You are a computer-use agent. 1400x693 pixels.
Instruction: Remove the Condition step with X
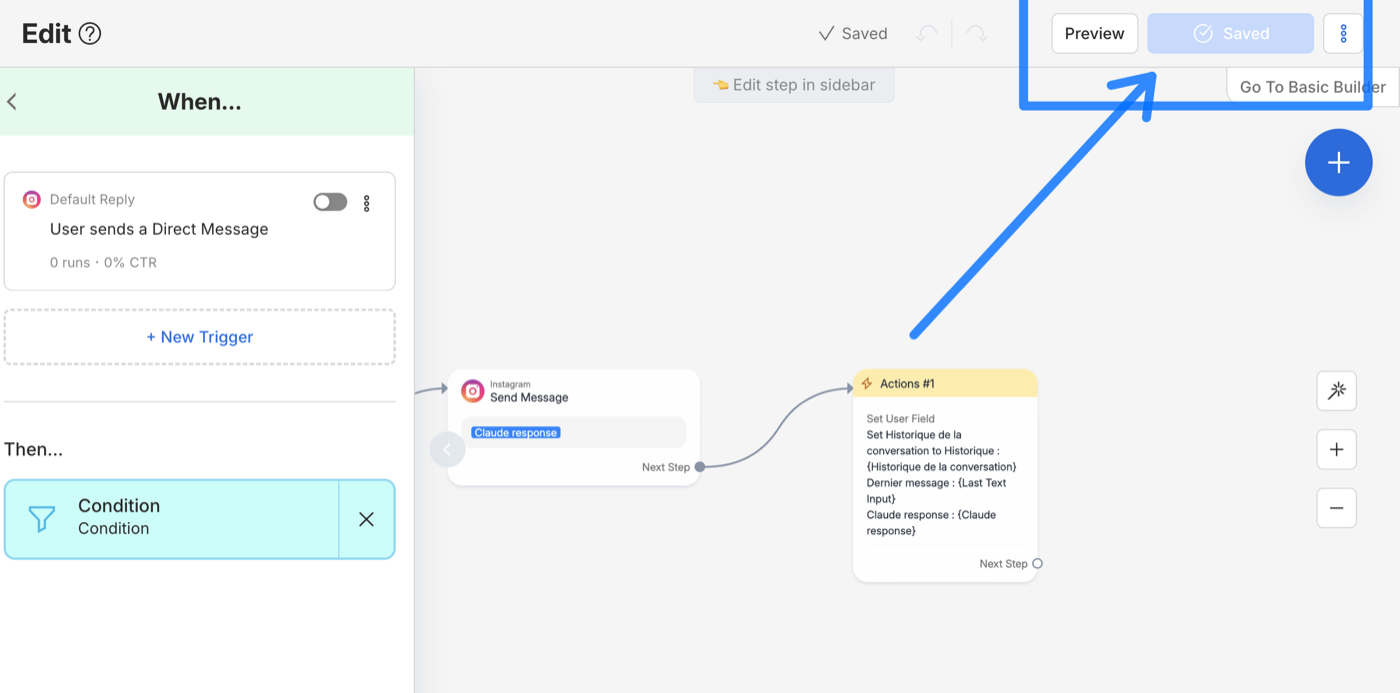366,519
